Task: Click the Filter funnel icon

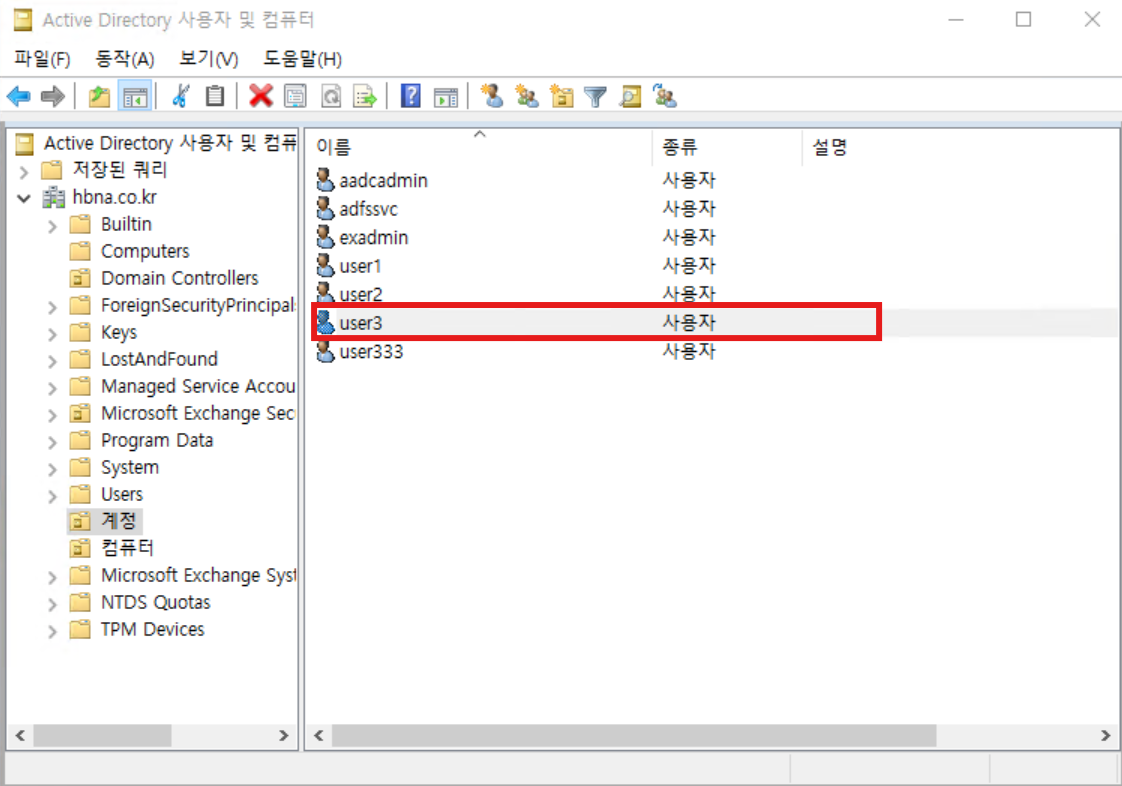Action: 595,96
